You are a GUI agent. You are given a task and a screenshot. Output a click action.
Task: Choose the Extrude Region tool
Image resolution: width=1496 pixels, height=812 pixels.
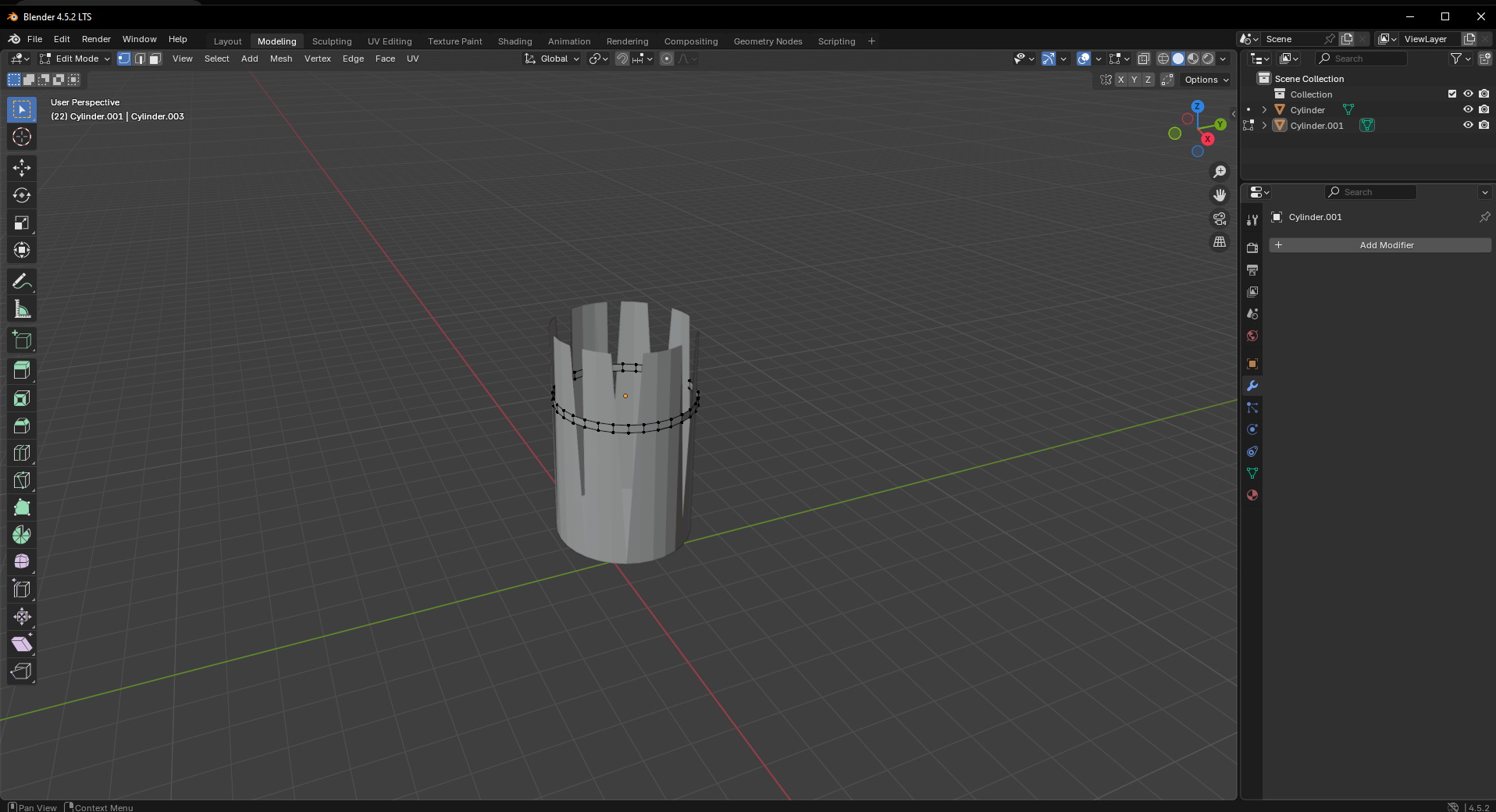[22, 370]
